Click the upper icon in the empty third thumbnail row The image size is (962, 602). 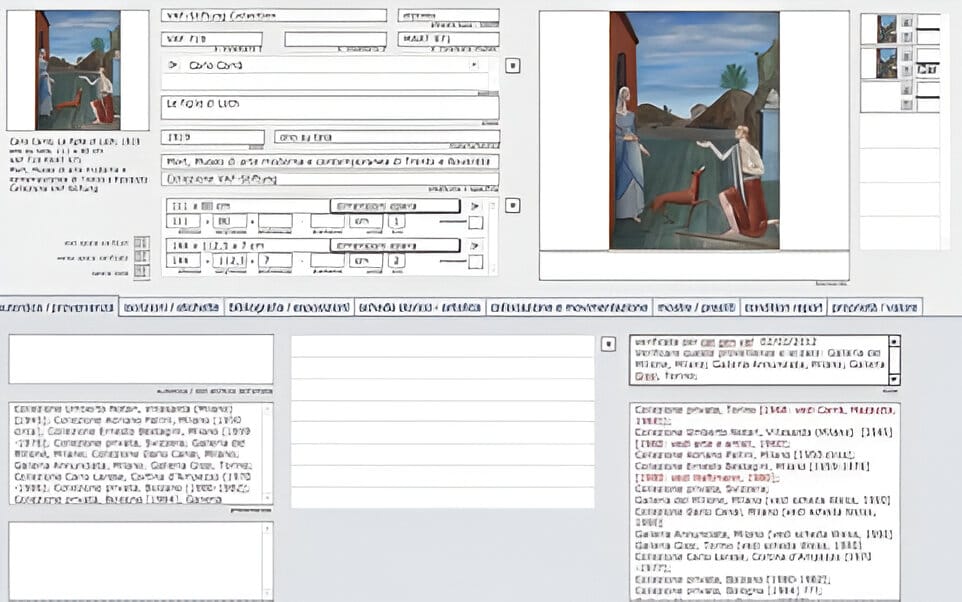coord(907,89)
